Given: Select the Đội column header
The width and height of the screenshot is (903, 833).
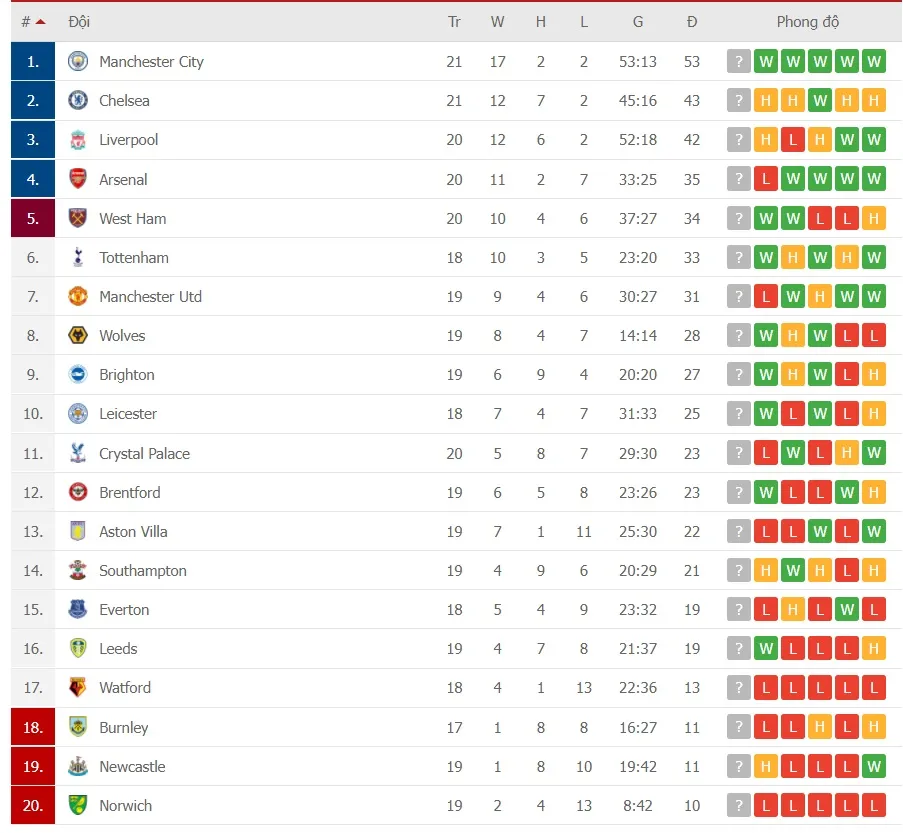Looking at the screenshot, I should click(x=80, y=21).
